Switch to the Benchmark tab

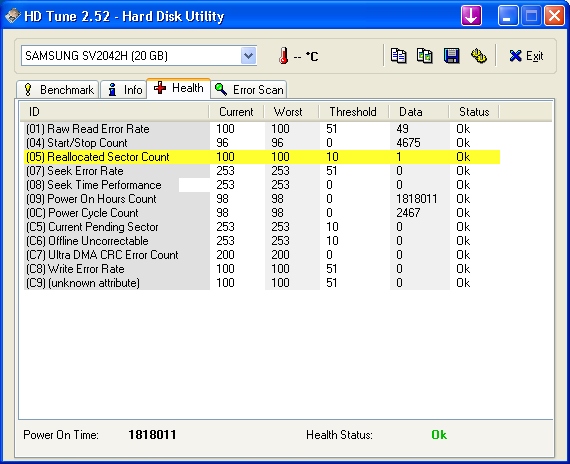pyautogui.click(x=58, y=89)
